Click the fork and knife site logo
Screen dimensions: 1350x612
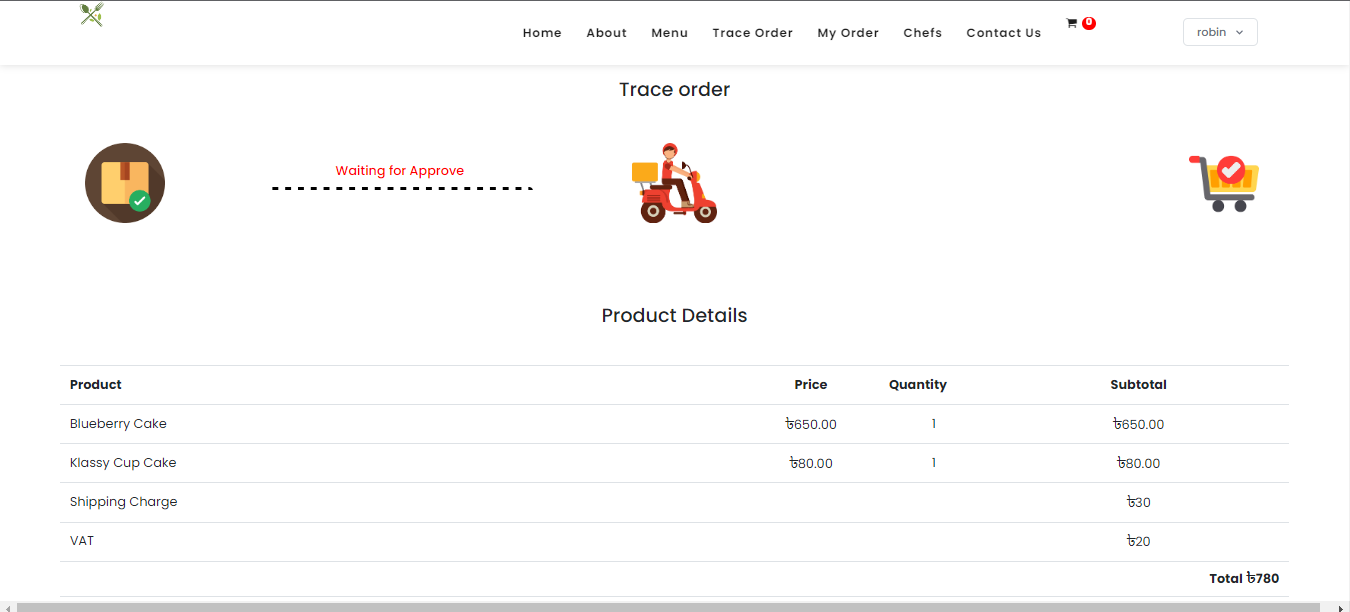pos(92,15)
